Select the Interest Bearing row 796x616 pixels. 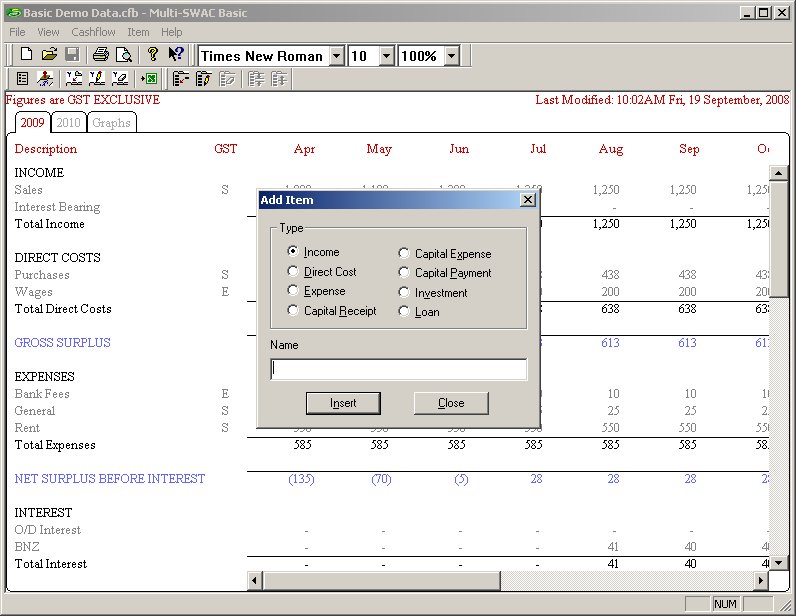point(57,207)
